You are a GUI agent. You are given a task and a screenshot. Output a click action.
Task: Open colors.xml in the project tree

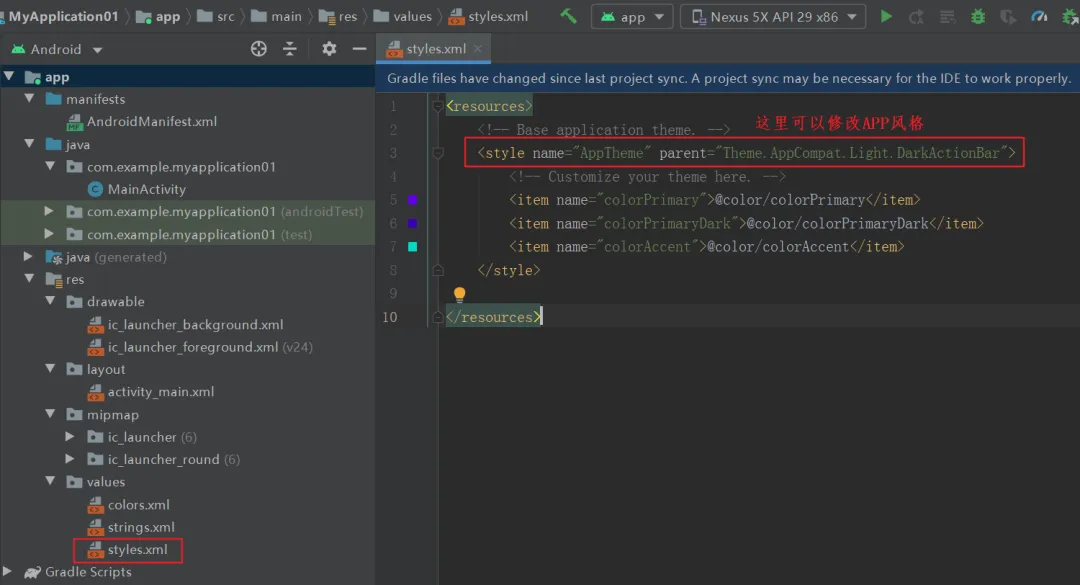[138, 504]
